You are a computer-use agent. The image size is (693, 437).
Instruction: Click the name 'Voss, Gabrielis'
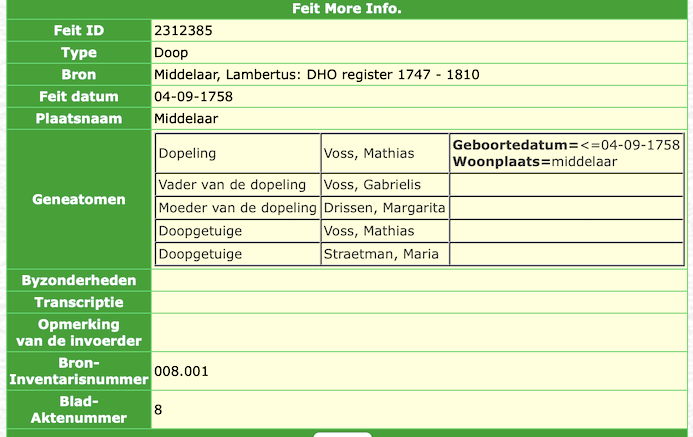click(x=371, y=185)
